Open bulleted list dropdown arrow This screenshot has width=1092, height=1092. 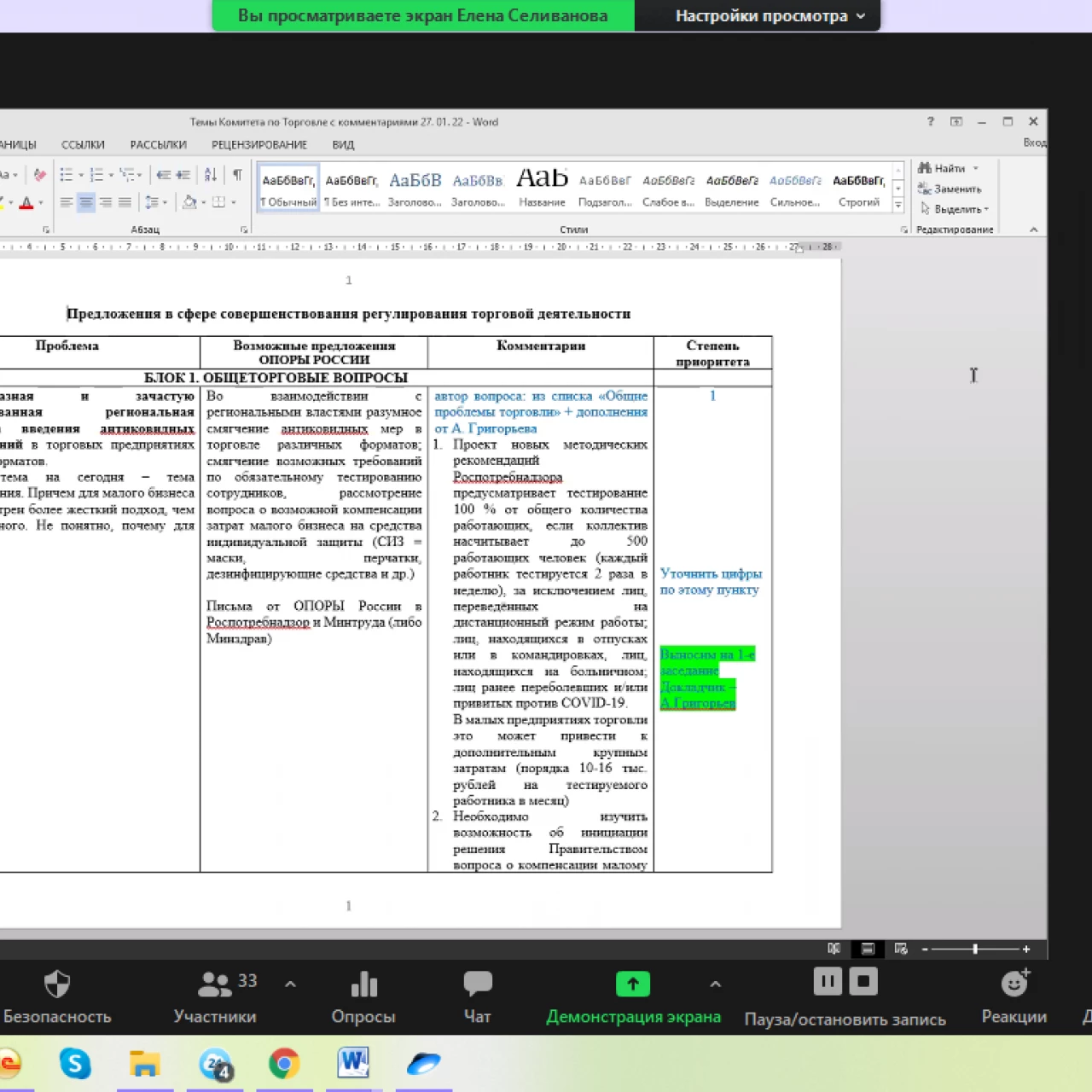point(81,175)
